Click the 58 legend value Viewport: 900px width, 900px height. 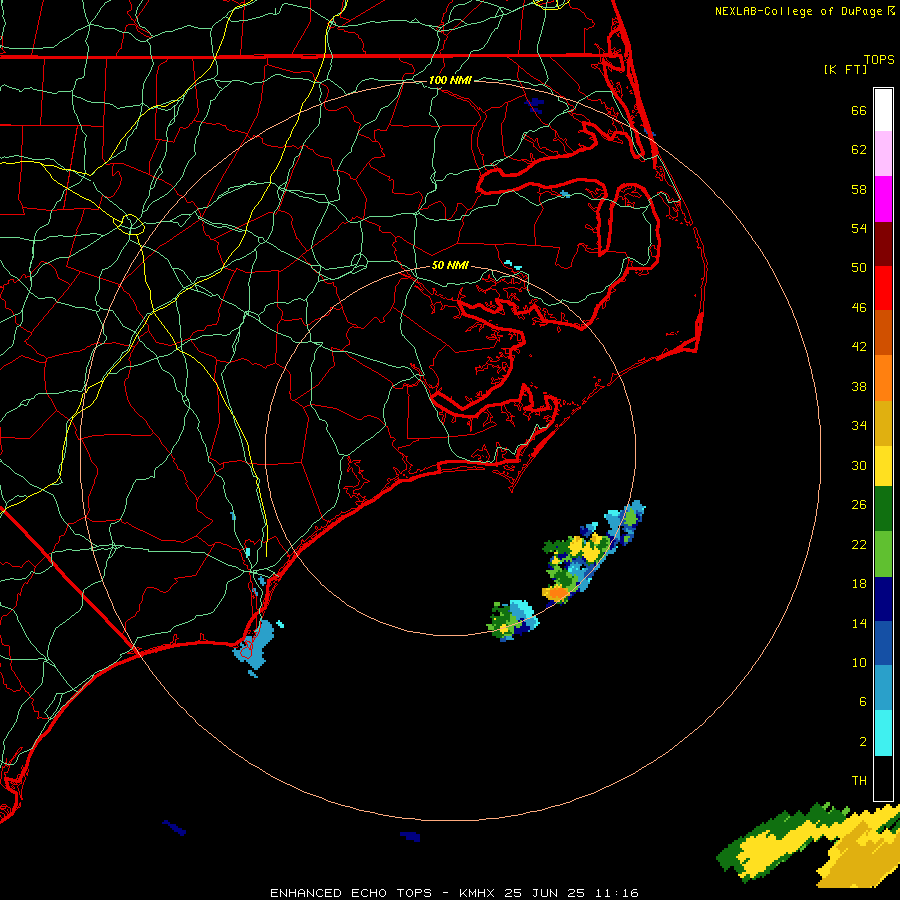[859, 189]
